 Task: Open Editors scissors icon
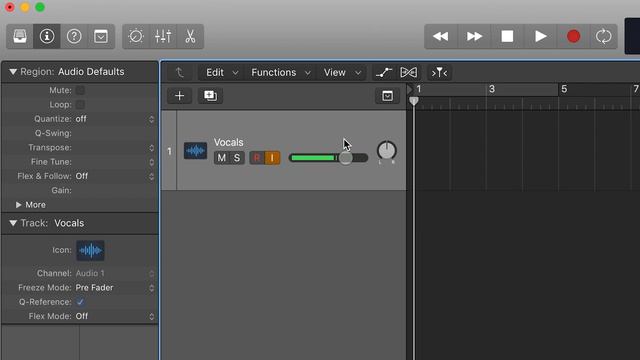(190, 37)
